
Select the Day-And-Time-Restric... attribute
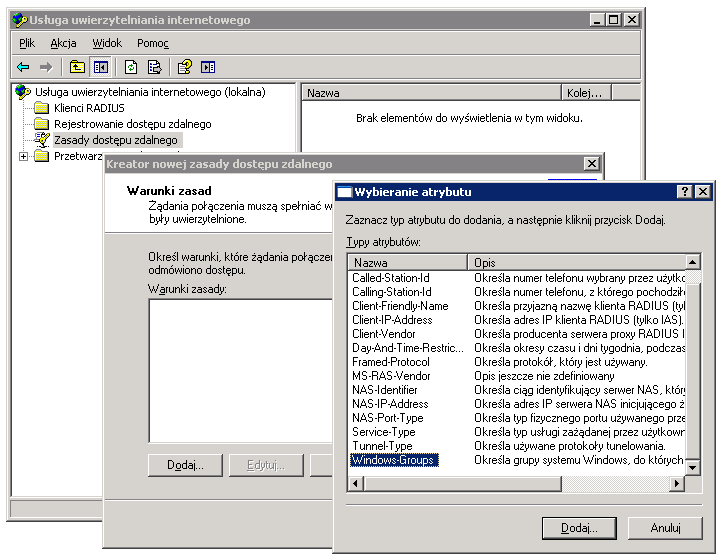408,348
